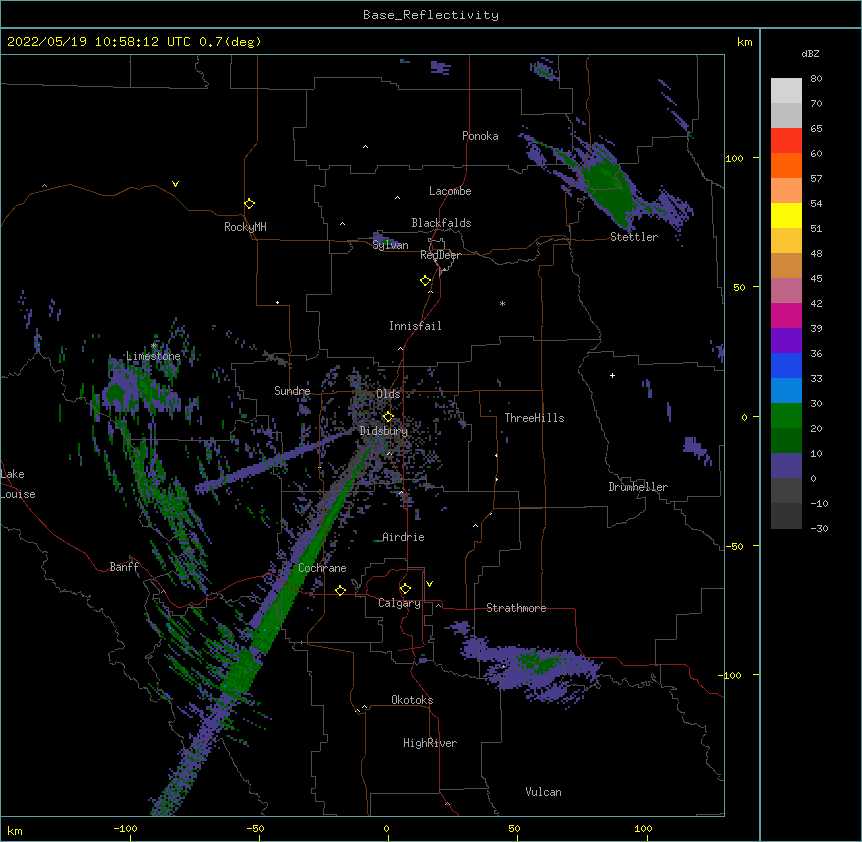Click the HighRiver city label
862x842 pixels.
430,743
